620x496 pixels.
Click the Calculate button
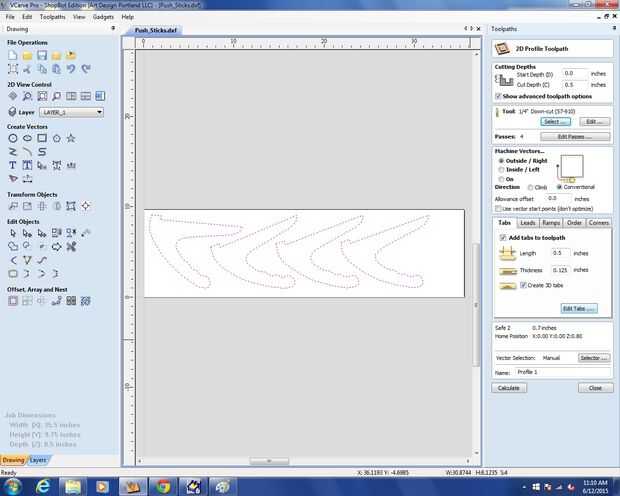point(508,388)
